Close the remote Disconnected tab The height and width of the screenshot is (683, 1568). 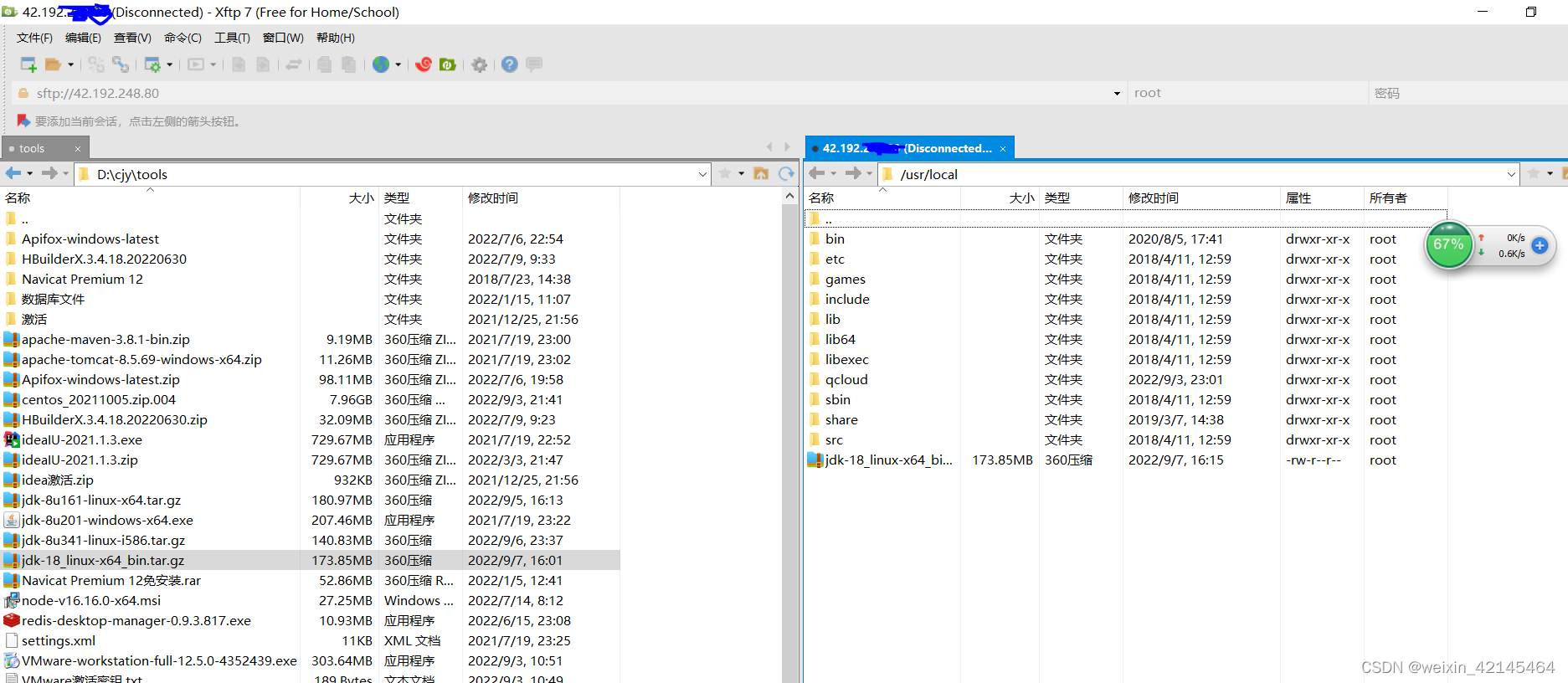click(x=1003, y=149)
